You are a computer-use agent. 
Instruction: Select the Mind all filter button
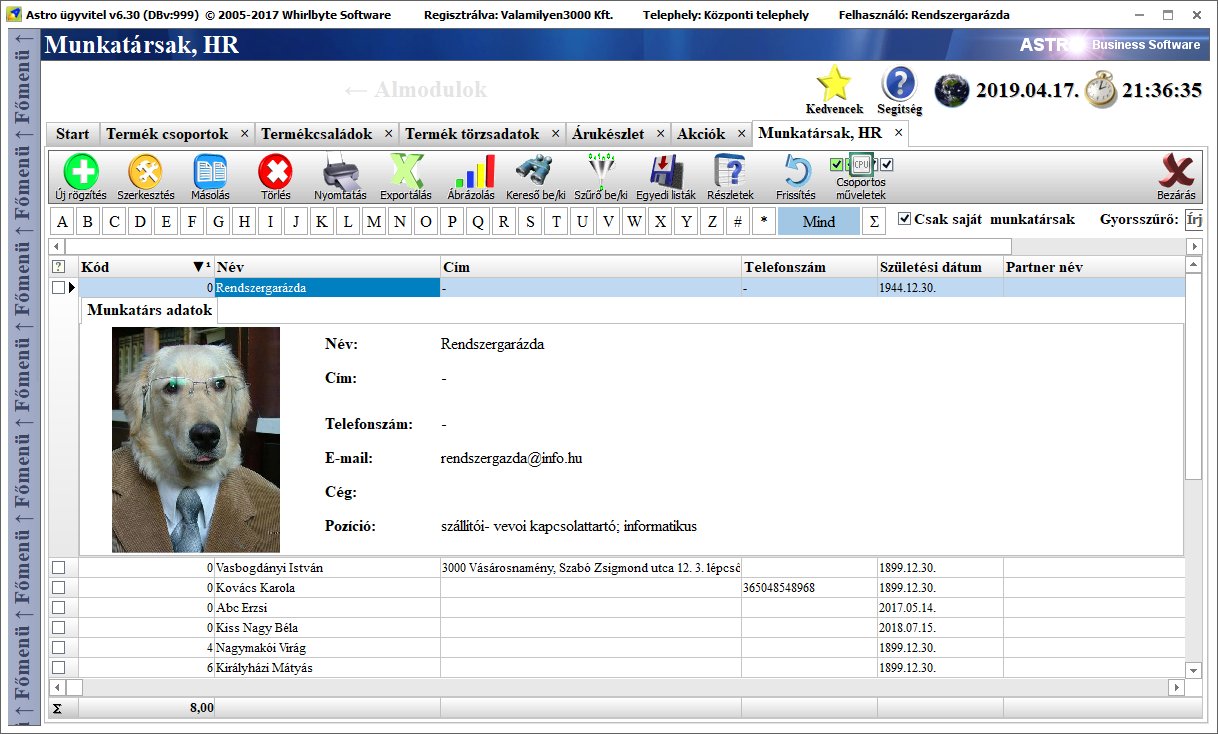click(x=818, y=222)
